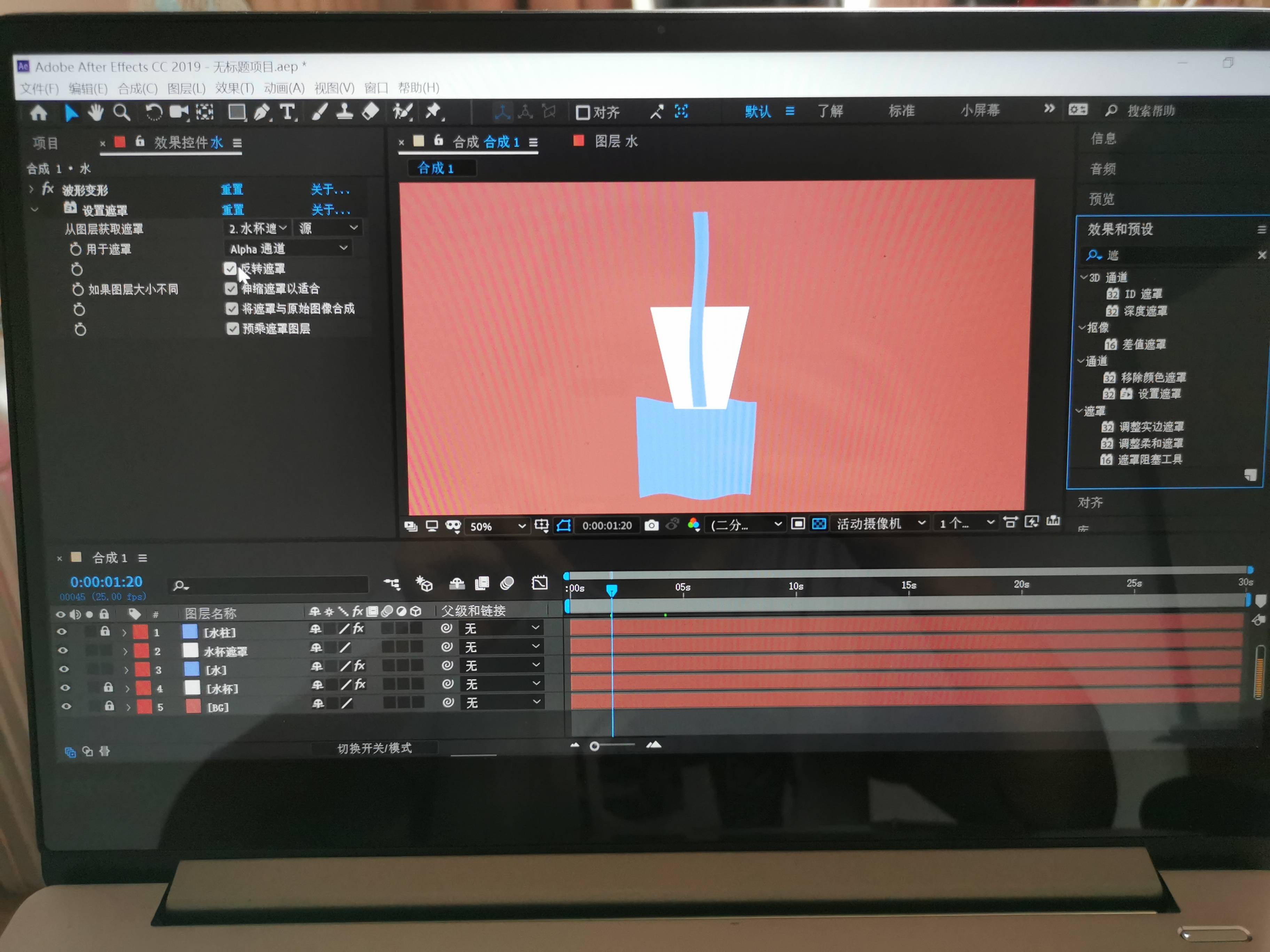Expand the 波形变形 effect properties
The image size is (1270, 952).
[x=32, y=189]
